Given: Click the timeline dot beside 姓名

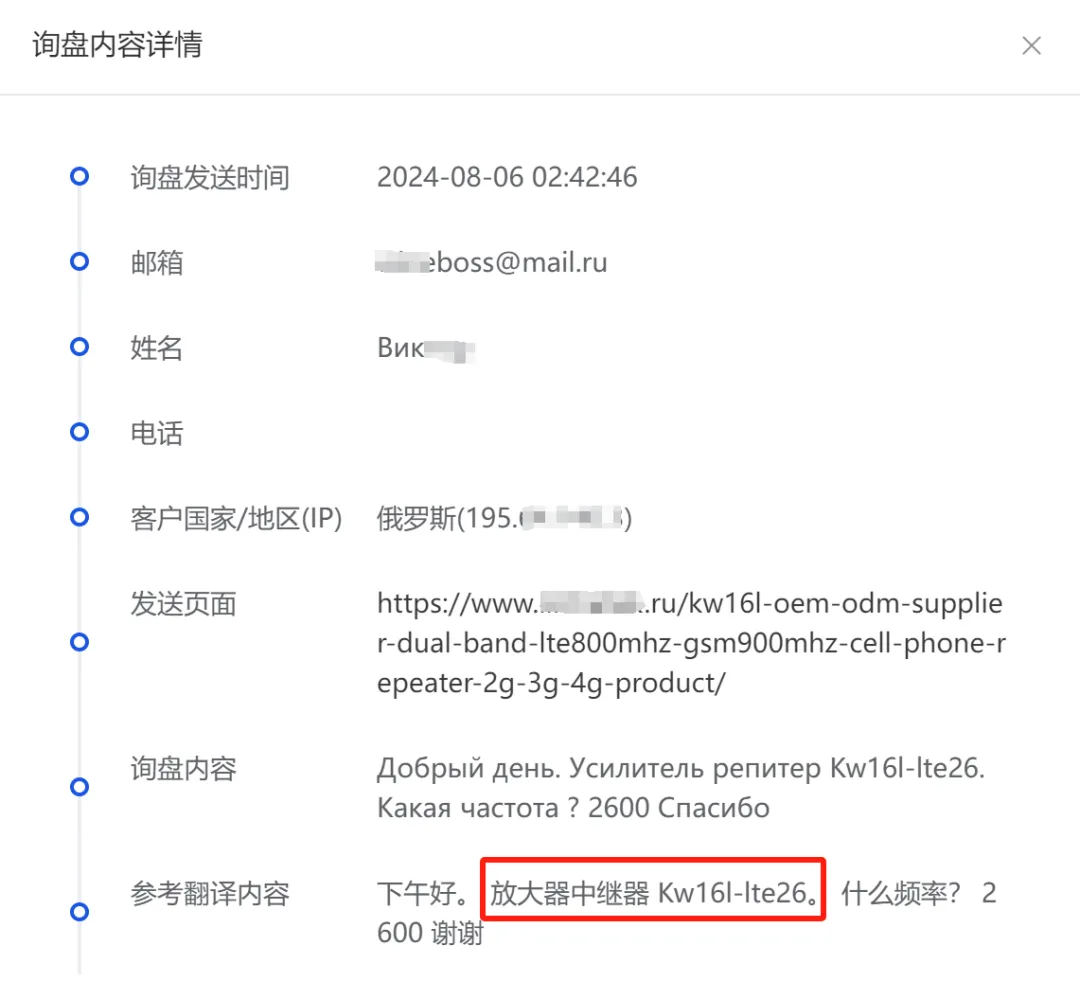Looking at the screenshot, I should [x=80, y=347].
